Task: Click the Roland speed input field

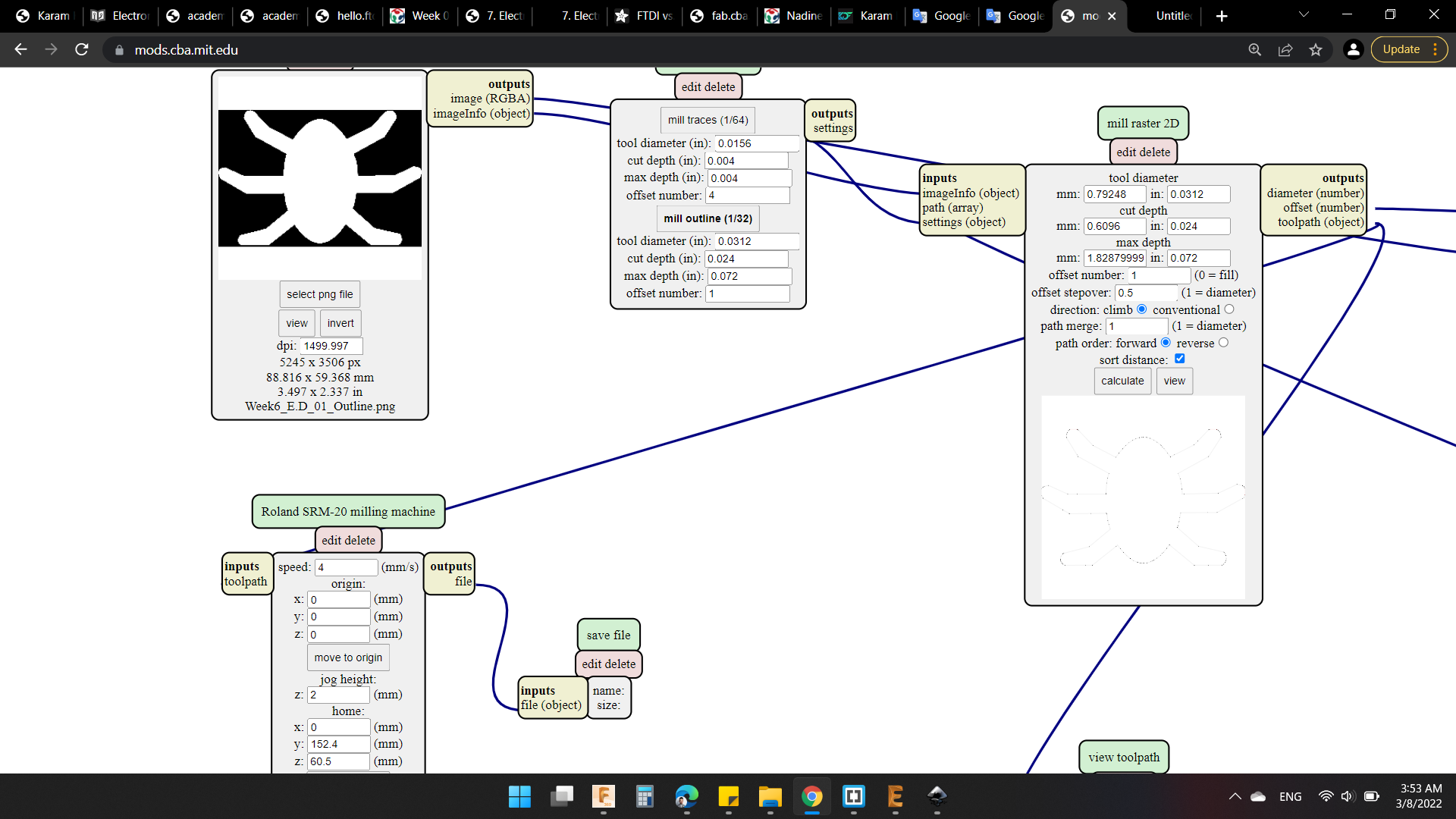Action: (346, 567)
